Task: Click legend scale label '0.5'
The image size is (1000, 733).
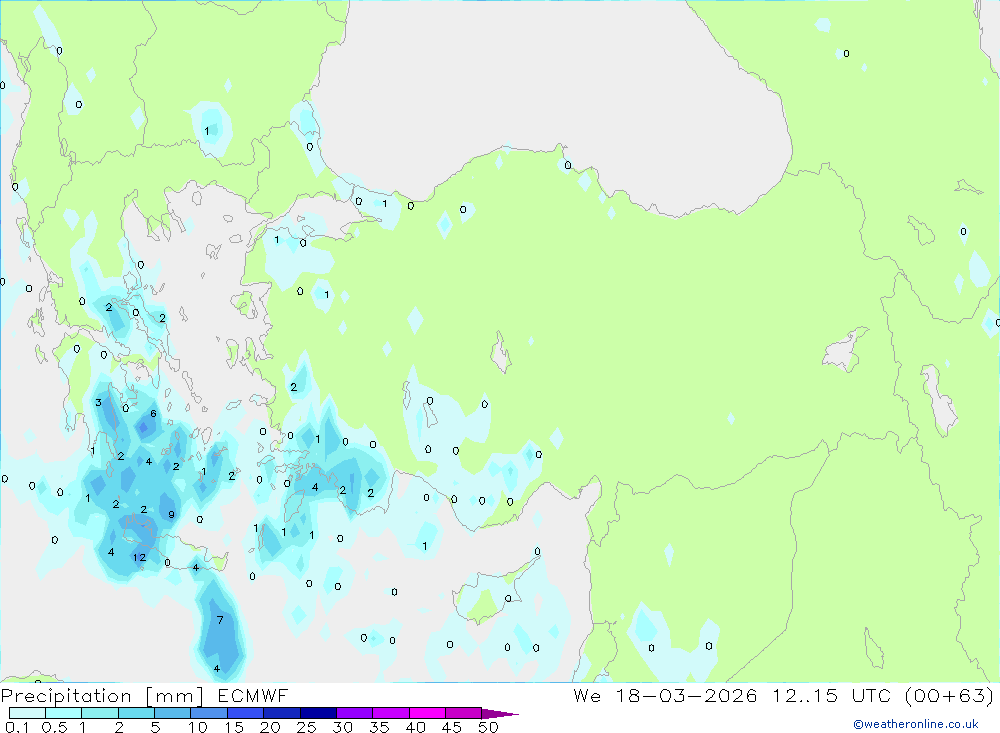Action: 54,727
